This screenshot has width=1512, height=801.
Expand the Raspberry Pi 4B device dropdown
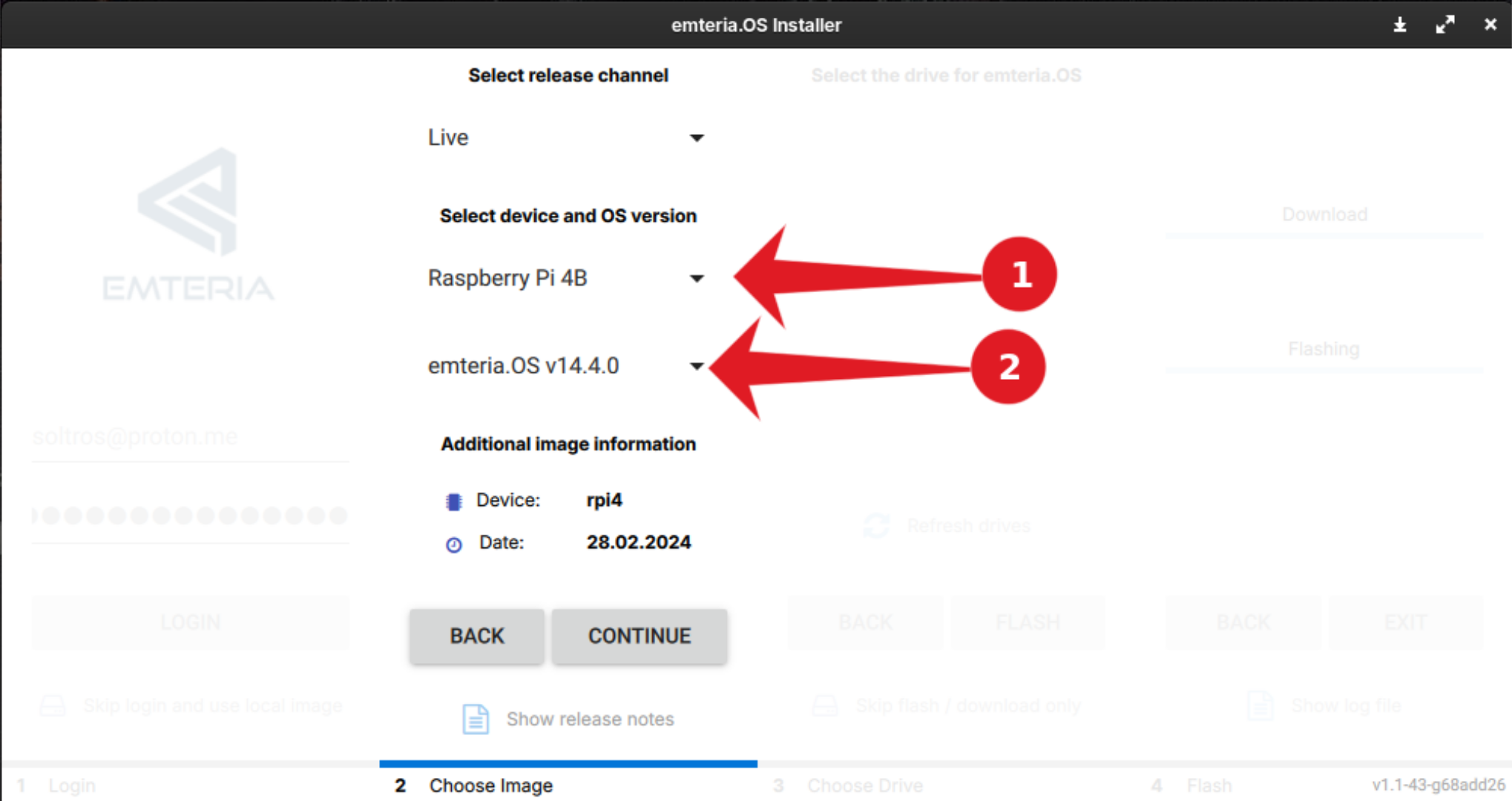pyautogui.click(x=565, y=278)
